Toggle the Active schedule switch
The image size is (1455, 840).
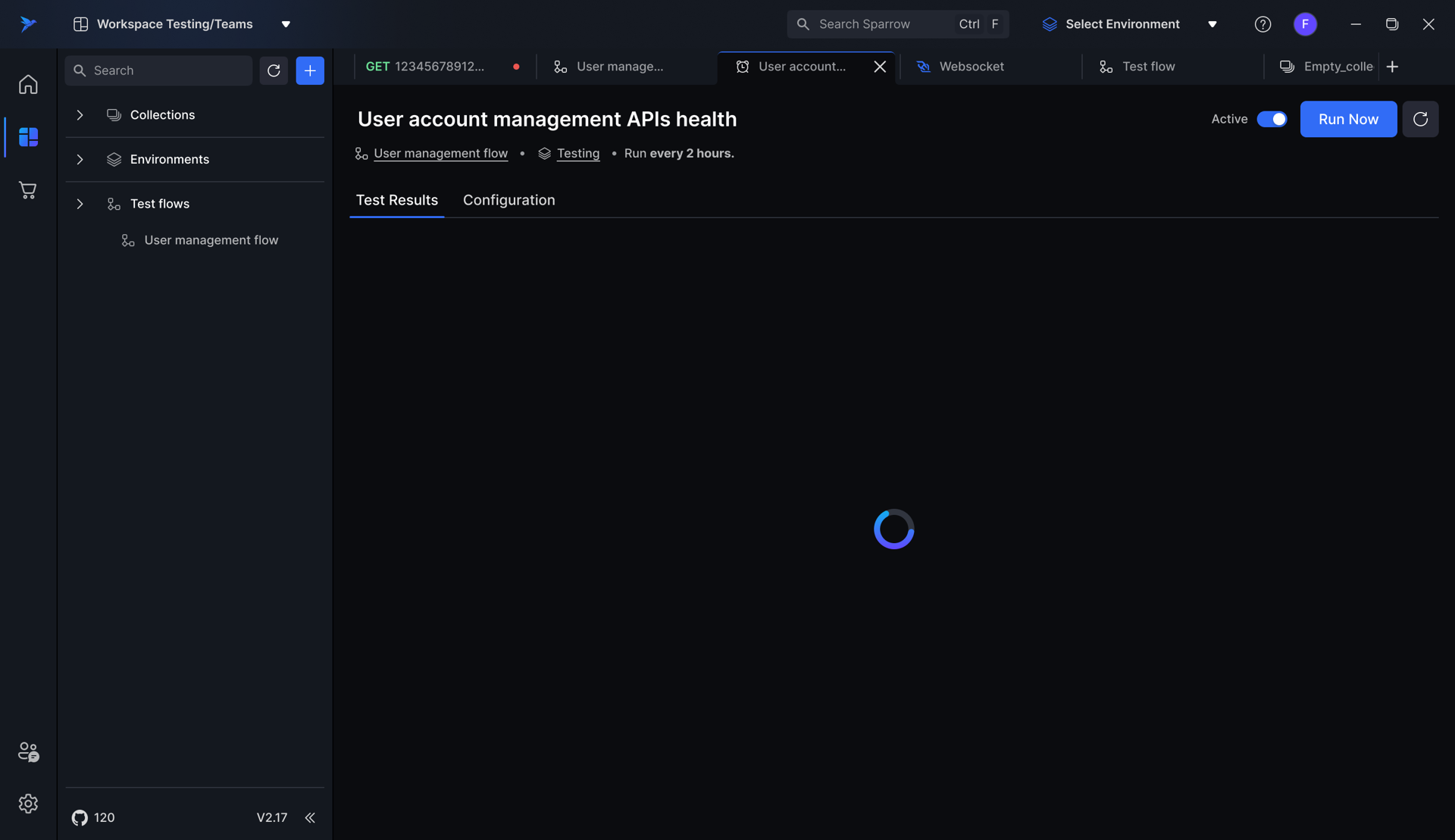(x=1272, y=119)
